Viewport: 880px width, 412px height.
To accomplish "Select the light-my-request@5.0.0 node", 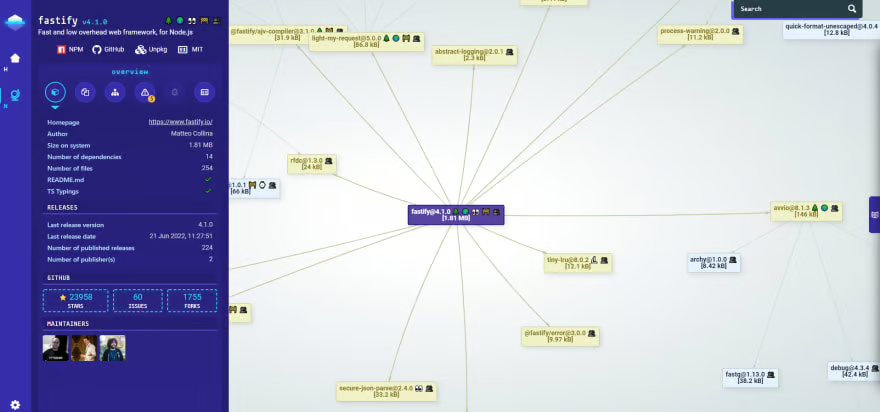I will 366,42.
